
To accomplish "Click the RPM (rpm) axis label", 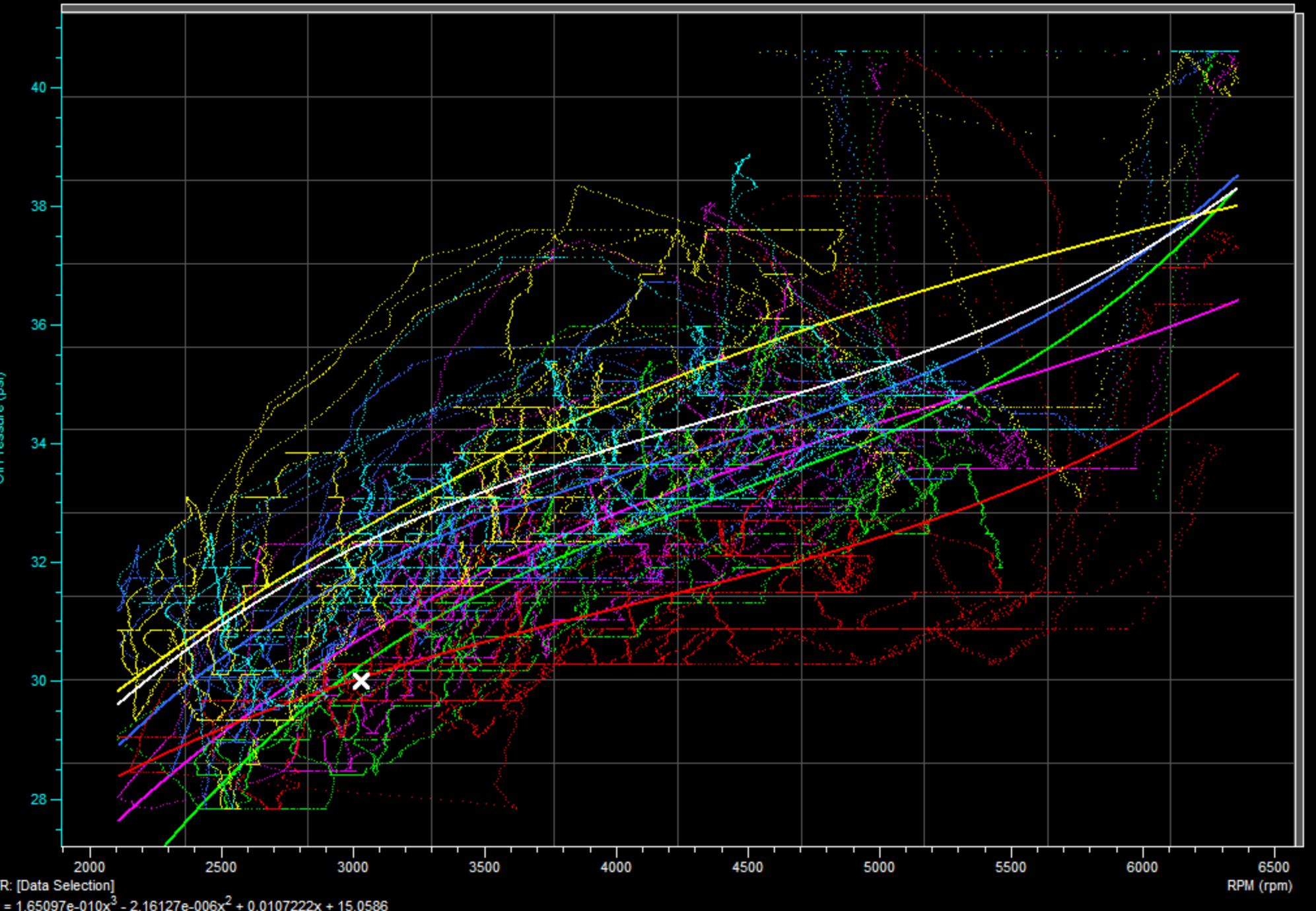I will (1259, 886).
